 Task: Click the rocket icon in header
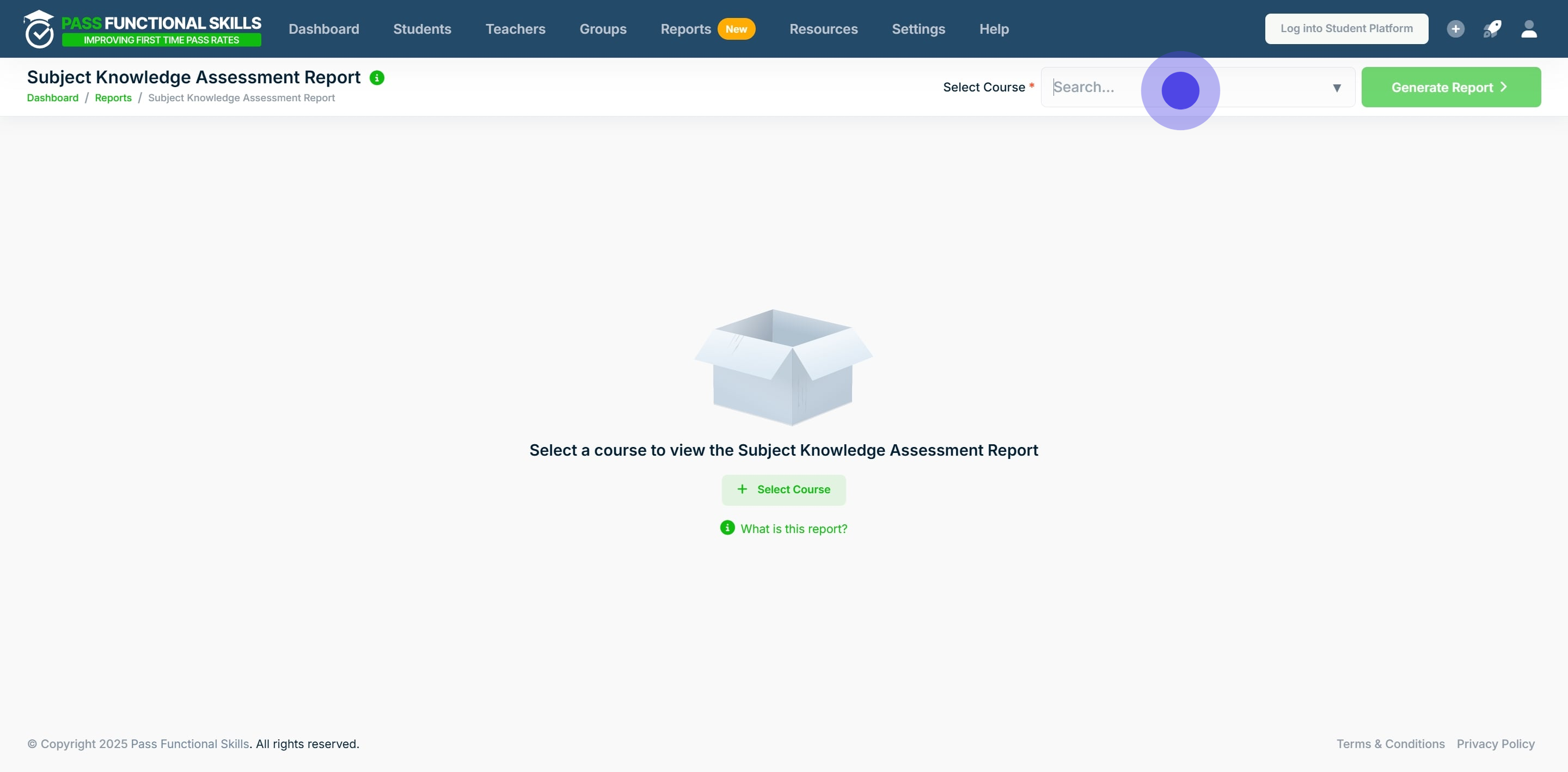tap(1492, 29)
